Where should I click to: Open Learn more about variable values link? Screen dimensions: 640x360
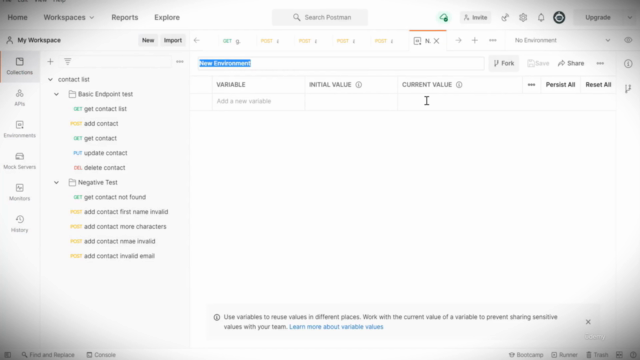click(x=336, y=327)
